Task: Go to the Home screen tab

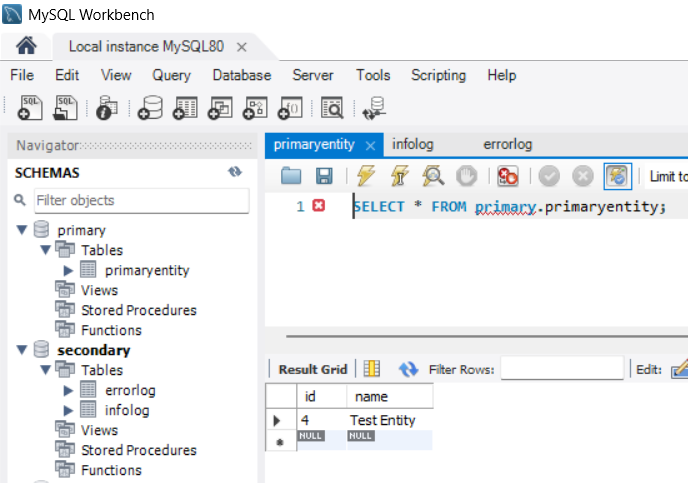Action: 26,46
